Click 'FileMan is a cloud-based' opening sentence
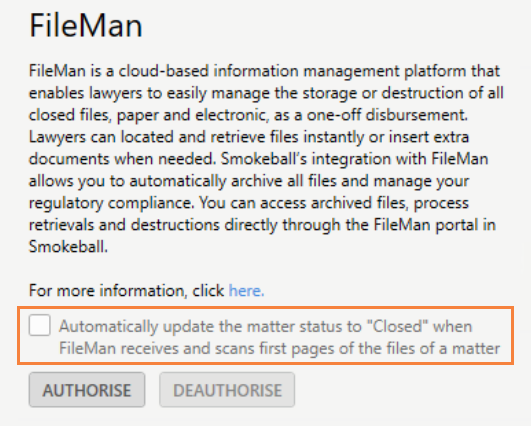 pyautogui.click(x=119, y=71)
